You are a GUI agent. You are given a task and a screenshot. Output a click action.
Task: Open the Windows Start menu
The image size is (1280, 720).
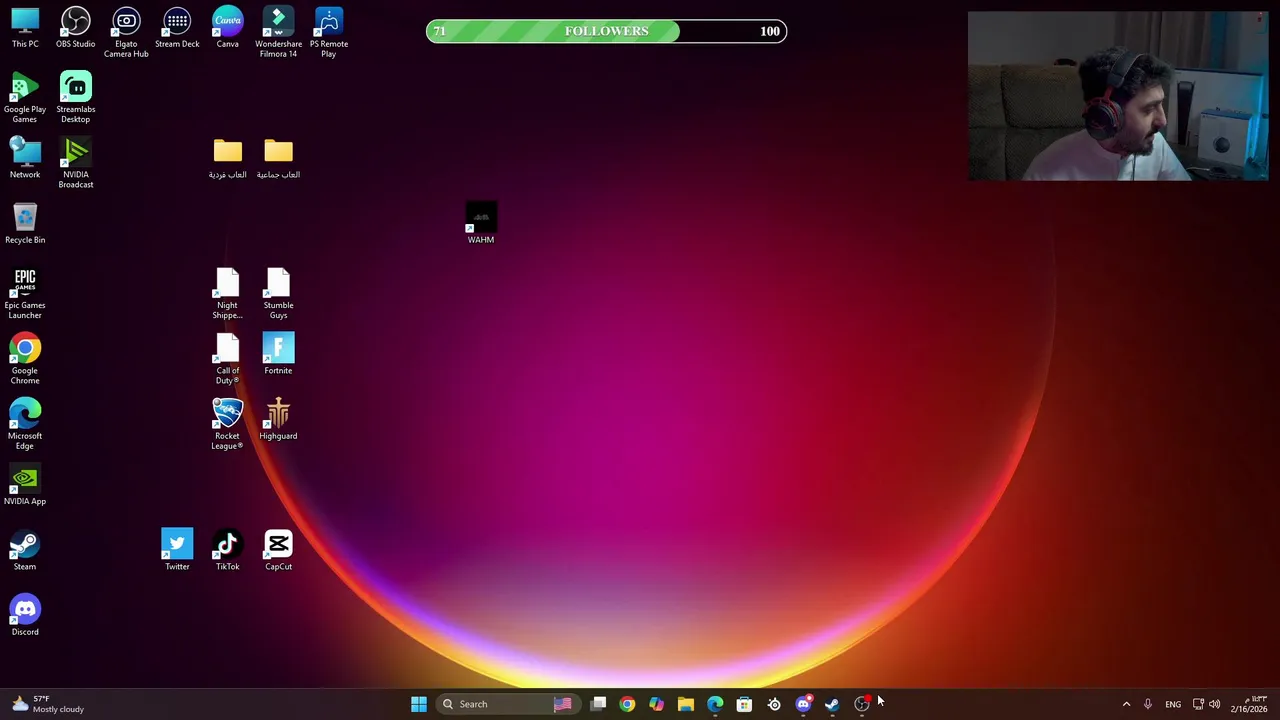pyautogui.click(x=419, y=704)
